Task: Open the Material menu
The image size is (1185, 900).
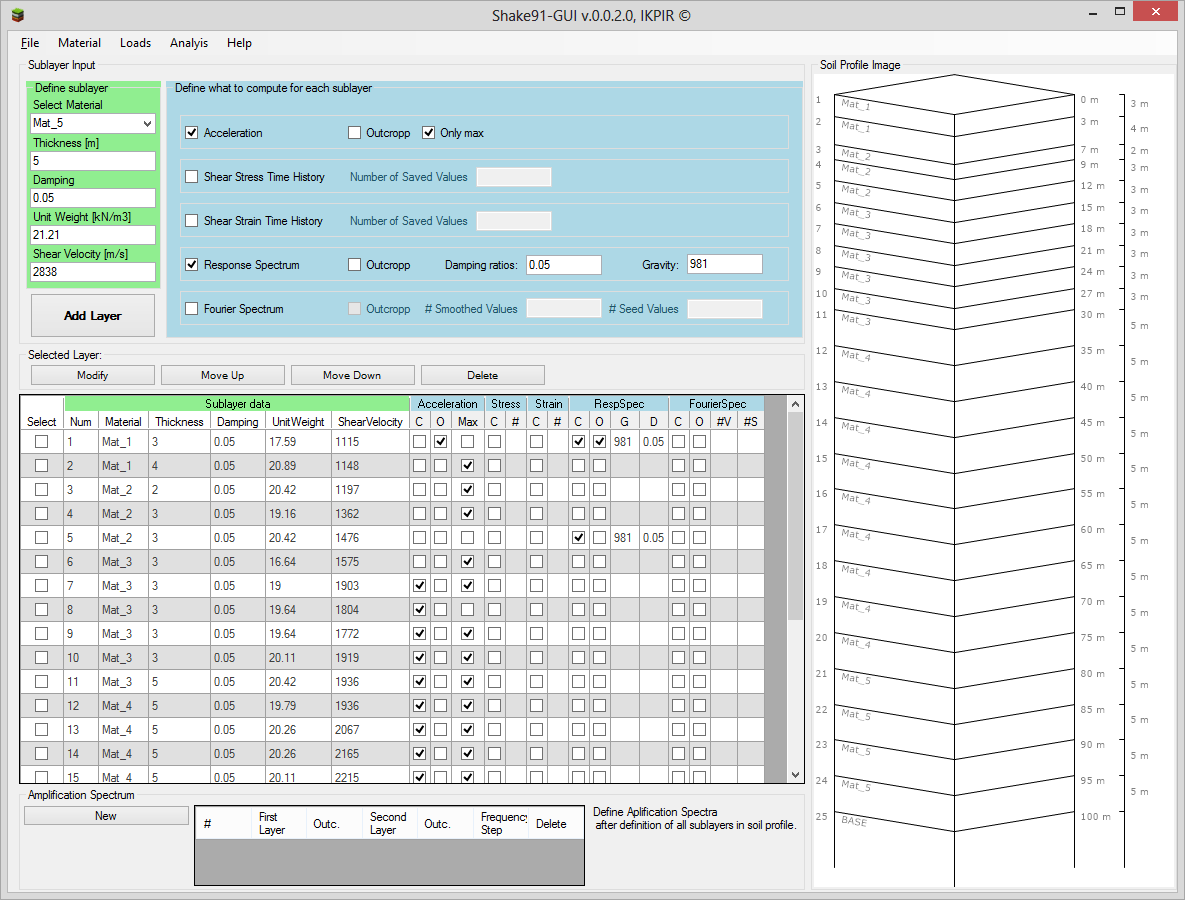Action: [79, 43]
